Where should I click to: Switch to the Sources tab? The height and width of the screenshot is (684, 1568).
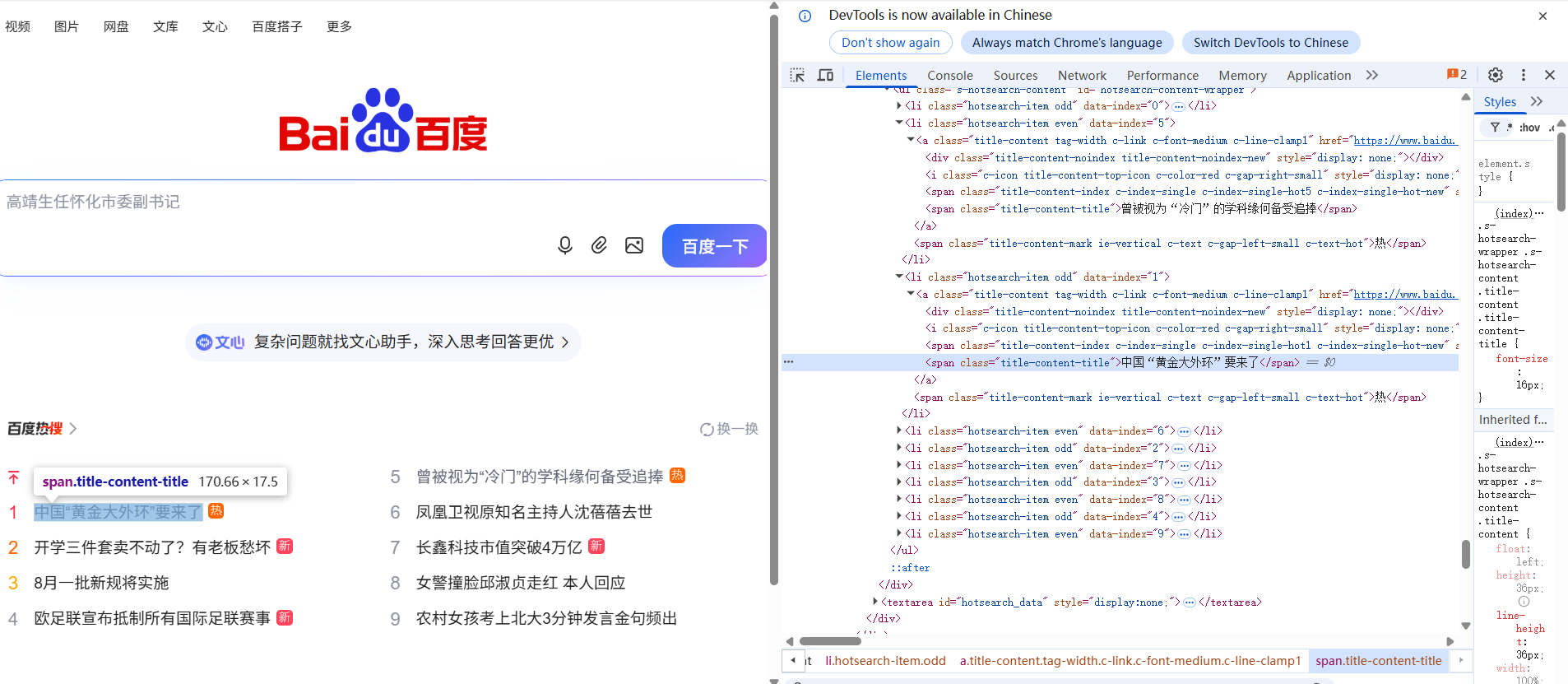point(1015,75)
